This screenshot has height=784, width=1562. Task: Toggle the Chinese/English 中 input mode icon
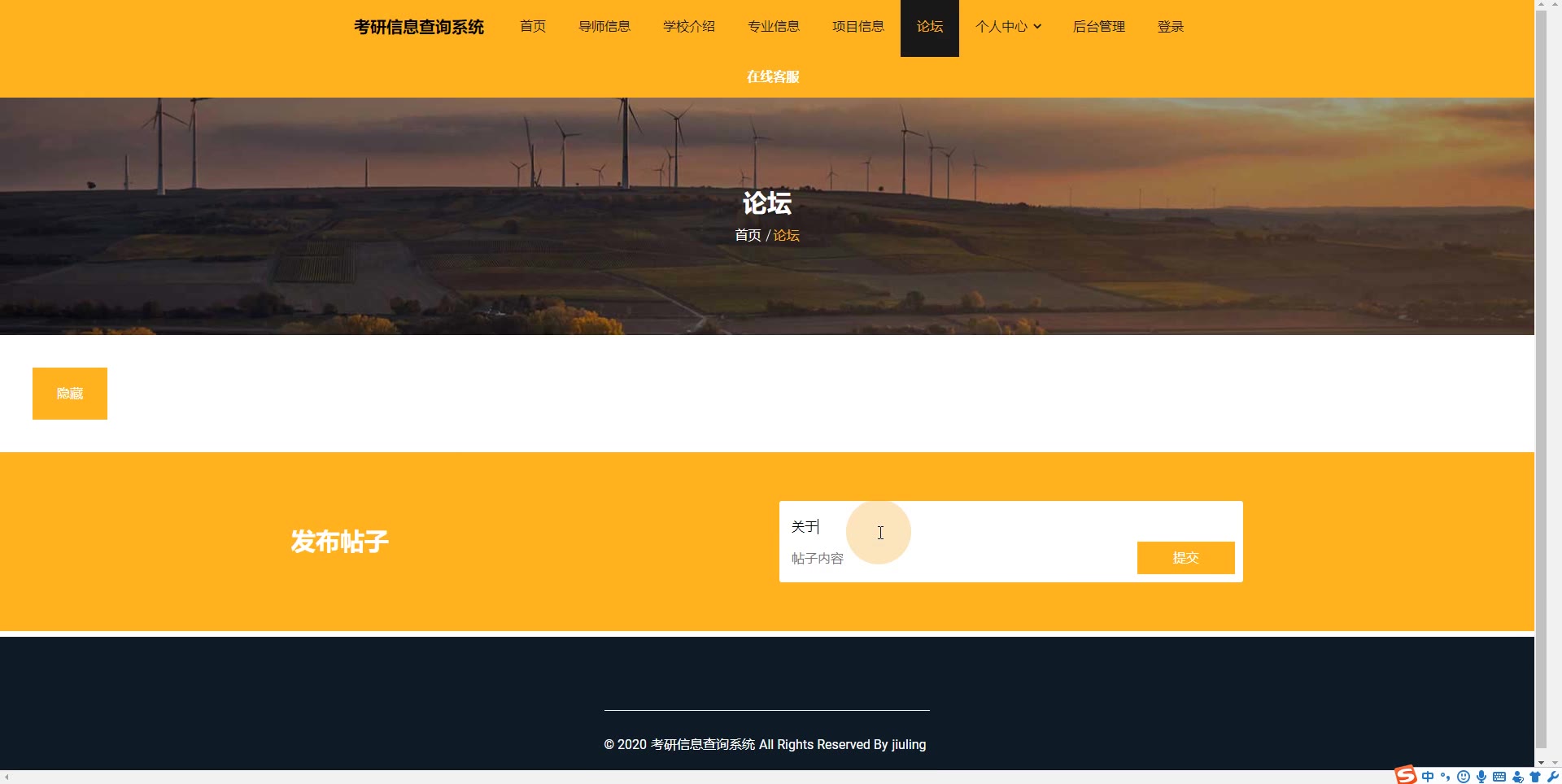point(1428,777)
